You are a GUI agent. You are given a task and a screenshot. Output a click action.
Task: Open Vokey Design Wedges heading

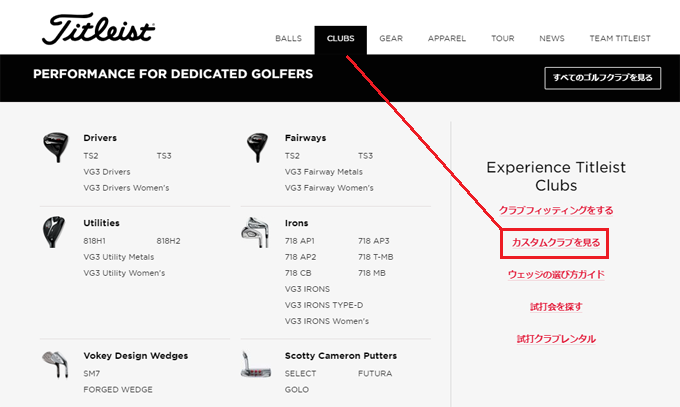(136, 356)
